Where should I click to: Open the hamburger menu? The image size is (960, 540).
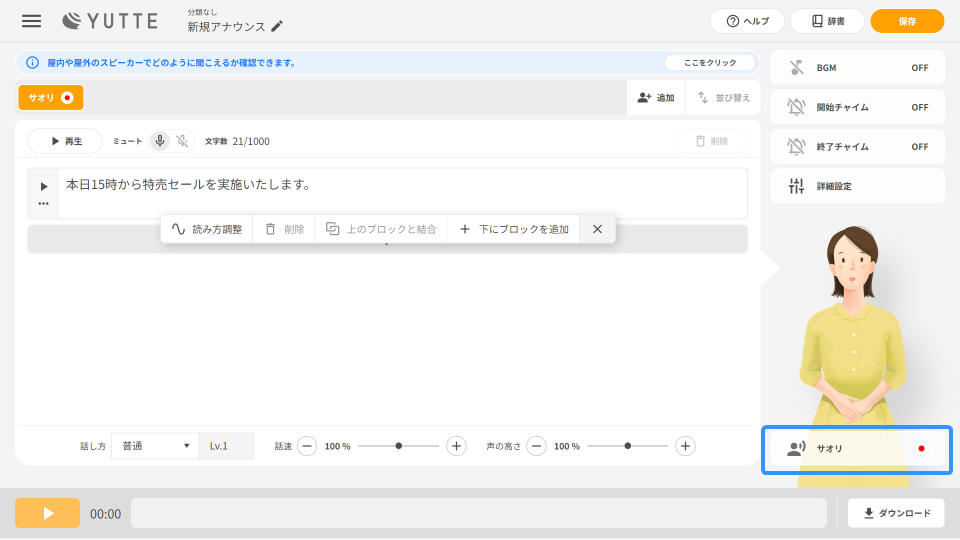pos(32,21)
